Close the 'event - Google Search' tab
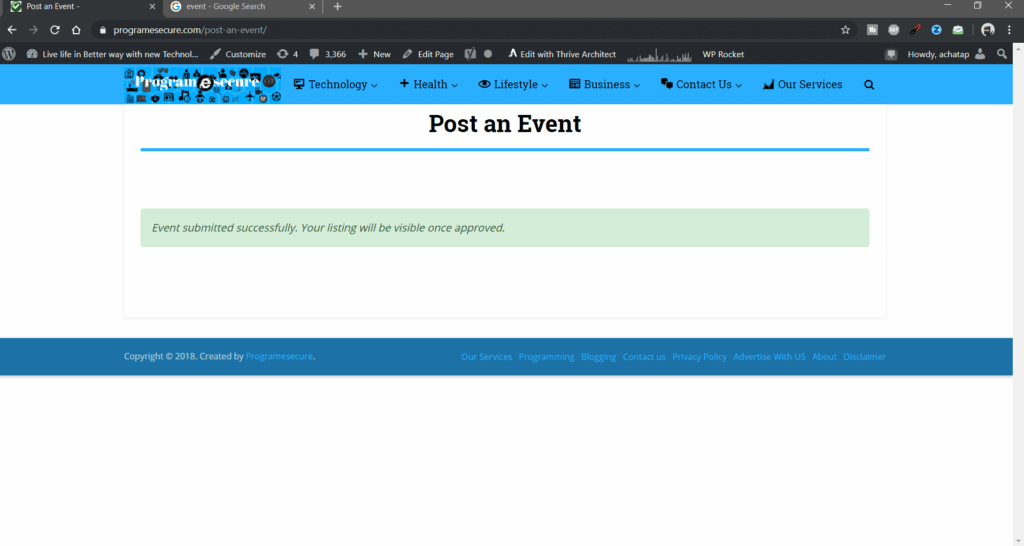The image size is (1024, 546). coord(312,7)
